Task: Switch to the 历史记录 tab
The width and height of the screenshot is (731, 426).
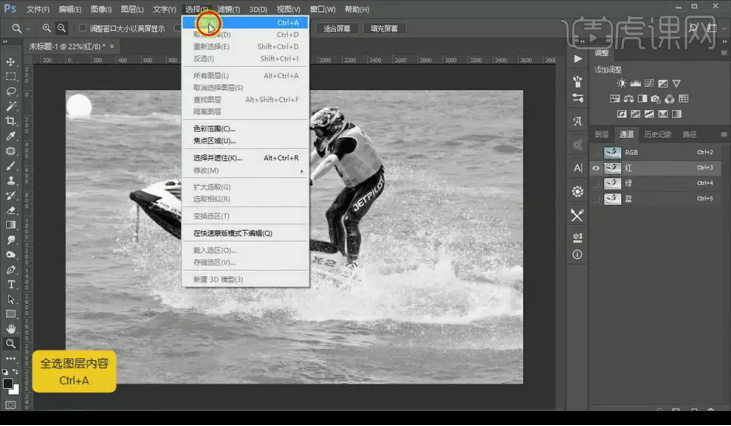Action: [x=657, y=134]
